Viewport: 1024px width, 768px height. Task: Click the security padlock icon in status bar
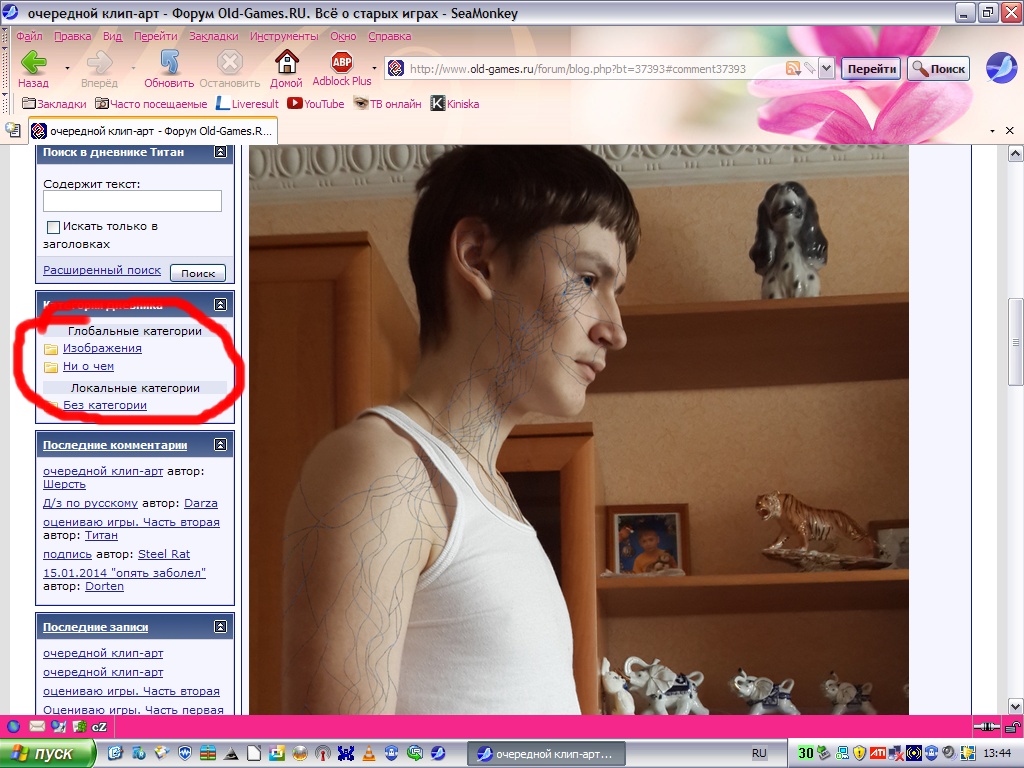[1012, 726]
